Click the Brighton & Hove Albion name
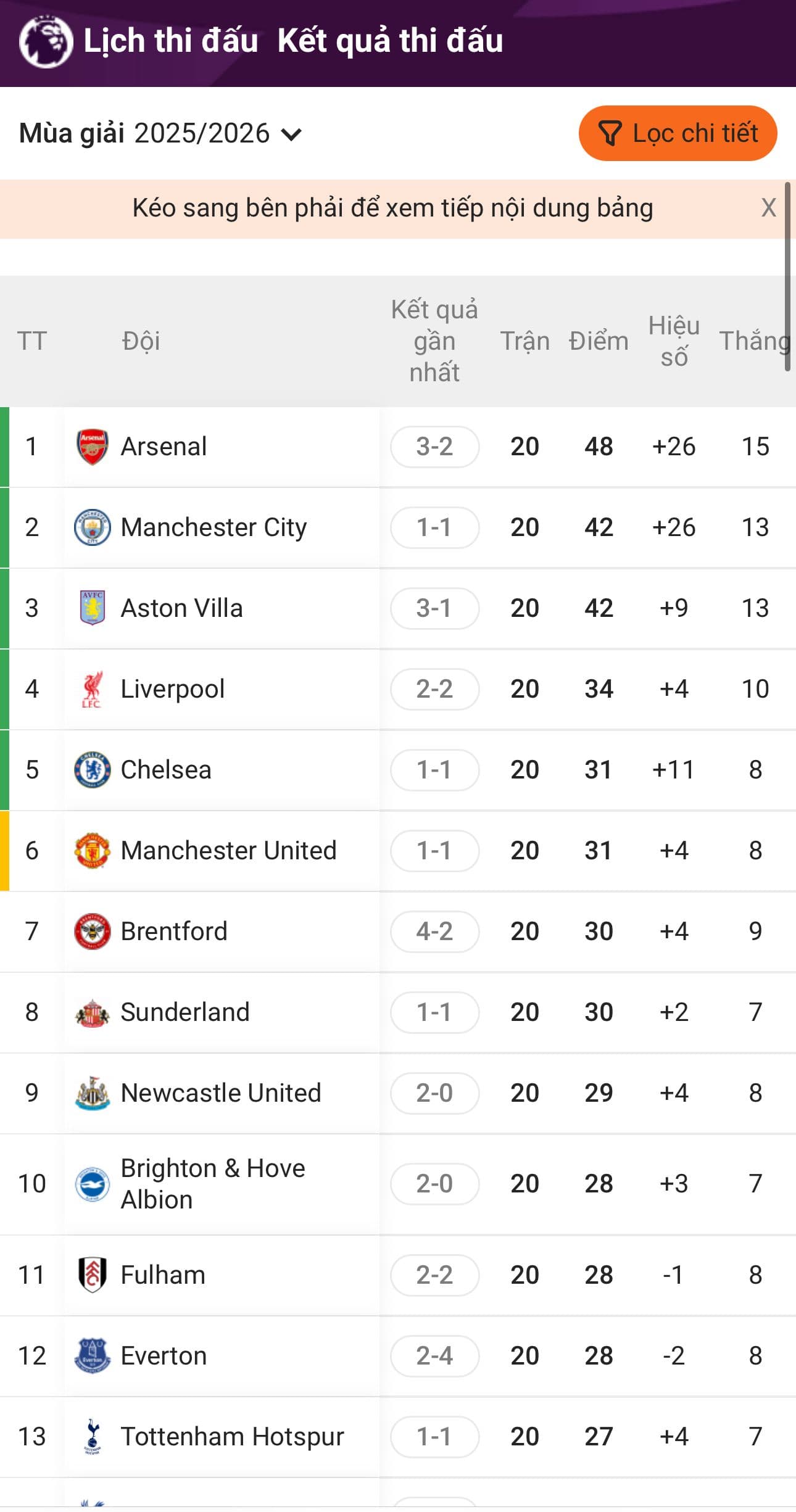 [213, 1184]
